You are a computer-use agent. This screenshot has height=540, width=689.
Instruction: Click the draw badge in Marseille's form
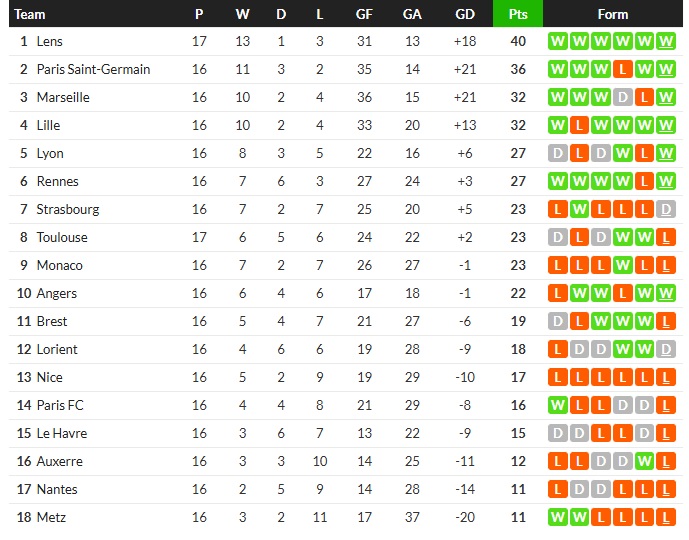[623, 97]
